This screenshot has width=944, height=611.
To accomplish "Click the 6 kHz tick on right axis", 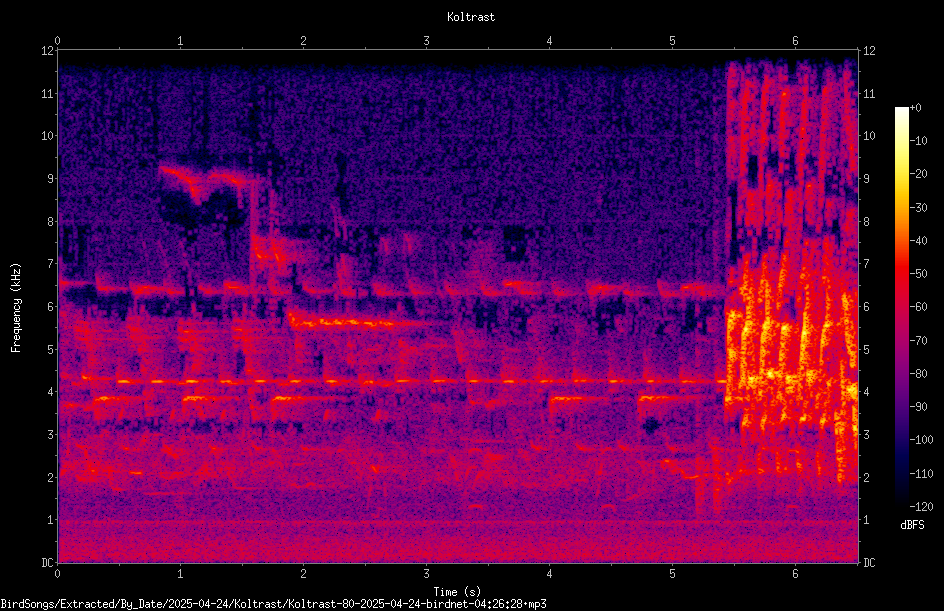I will point(866,306).
